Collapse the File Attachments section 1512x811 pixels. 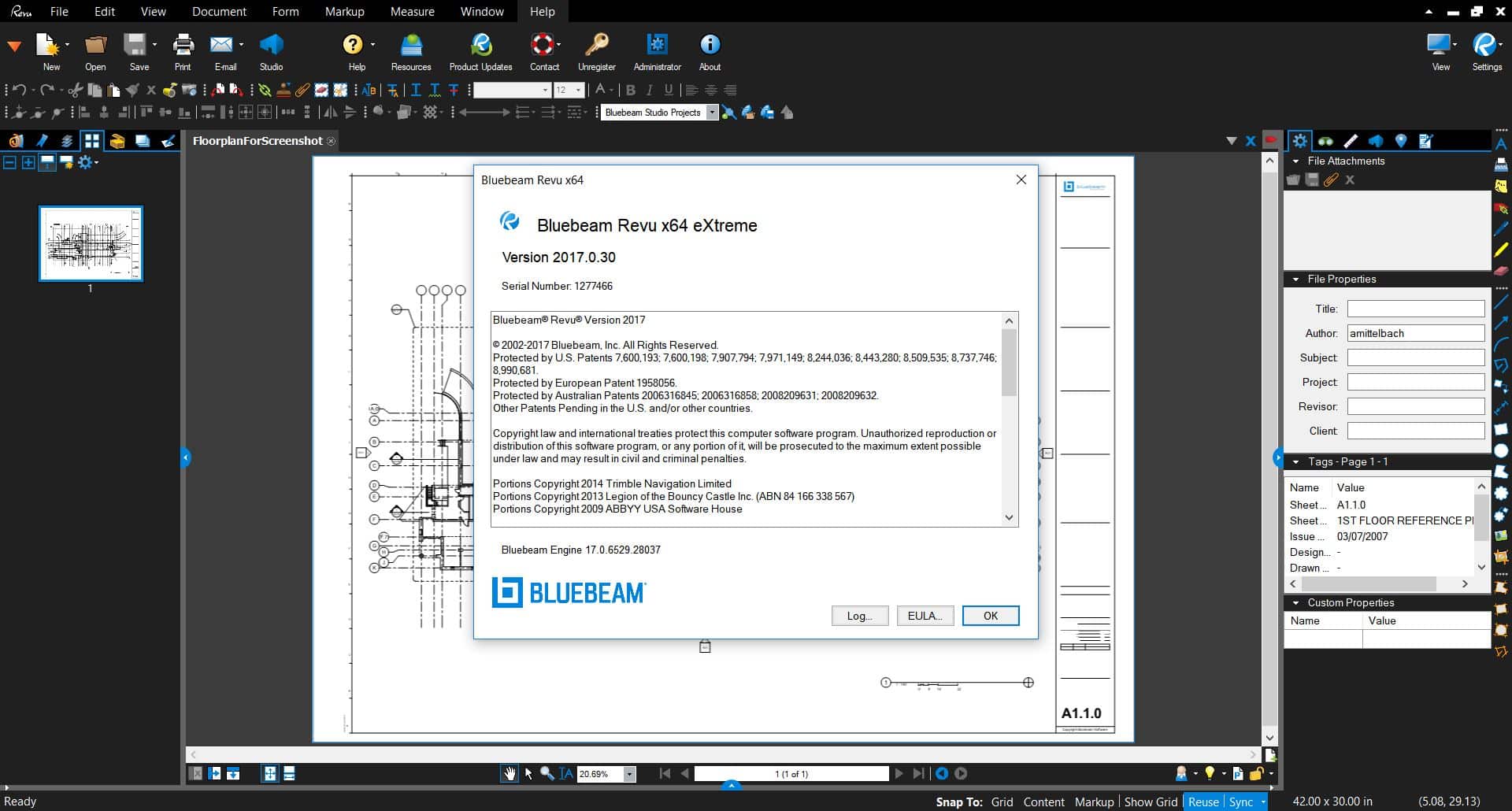(x=1294, y=161)
